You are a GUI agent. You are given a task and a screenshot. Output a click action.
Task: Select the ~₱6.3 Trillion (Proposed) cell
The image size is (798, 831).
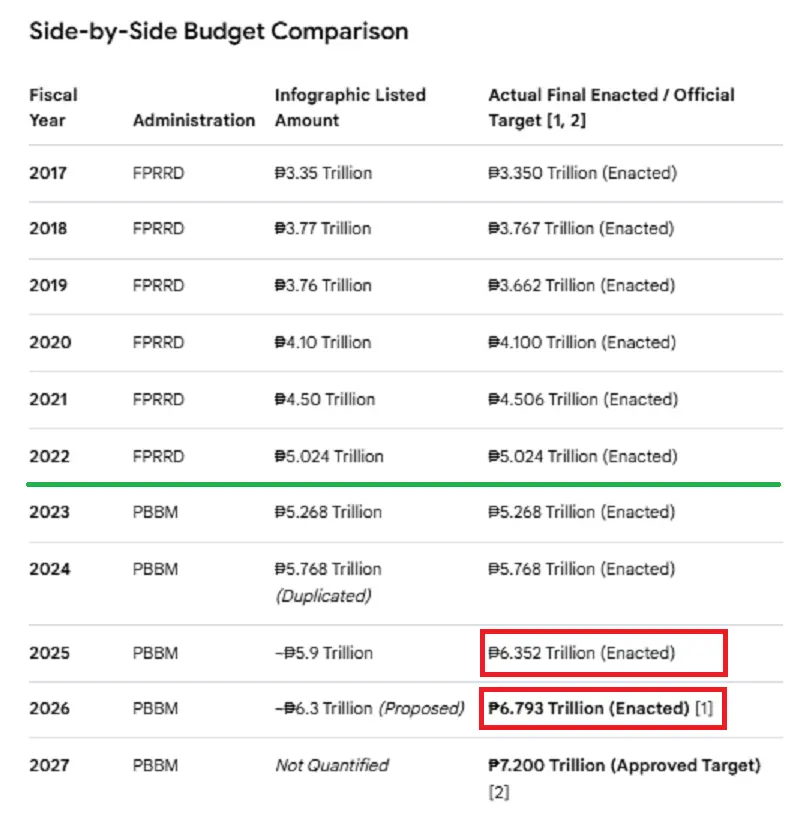369,708
